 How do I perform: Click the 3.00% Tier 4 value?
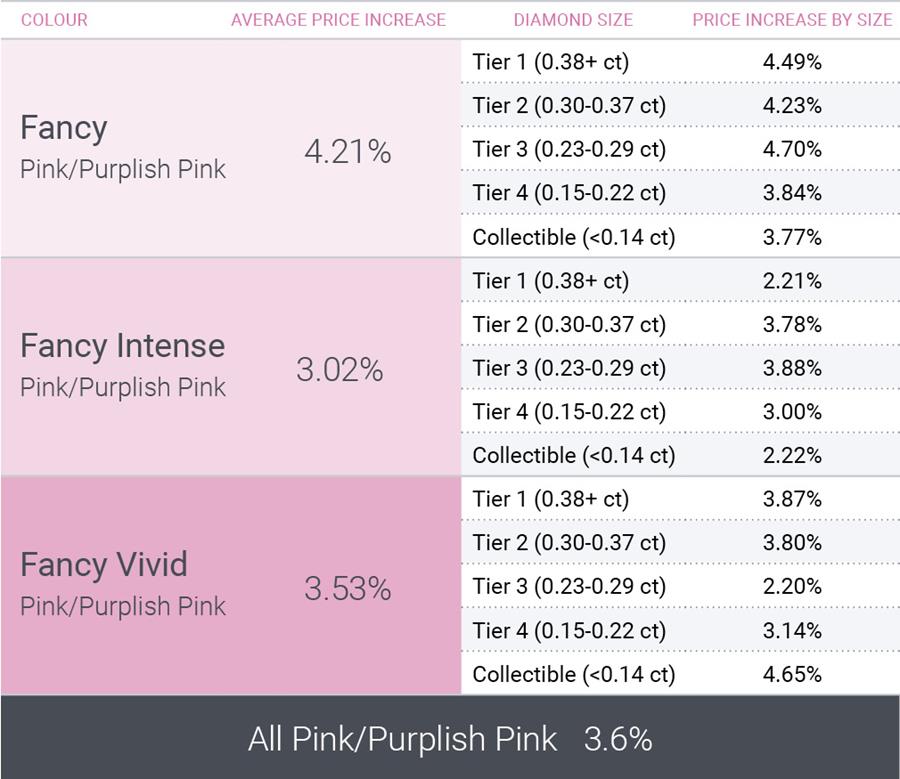tap(792, 412)
